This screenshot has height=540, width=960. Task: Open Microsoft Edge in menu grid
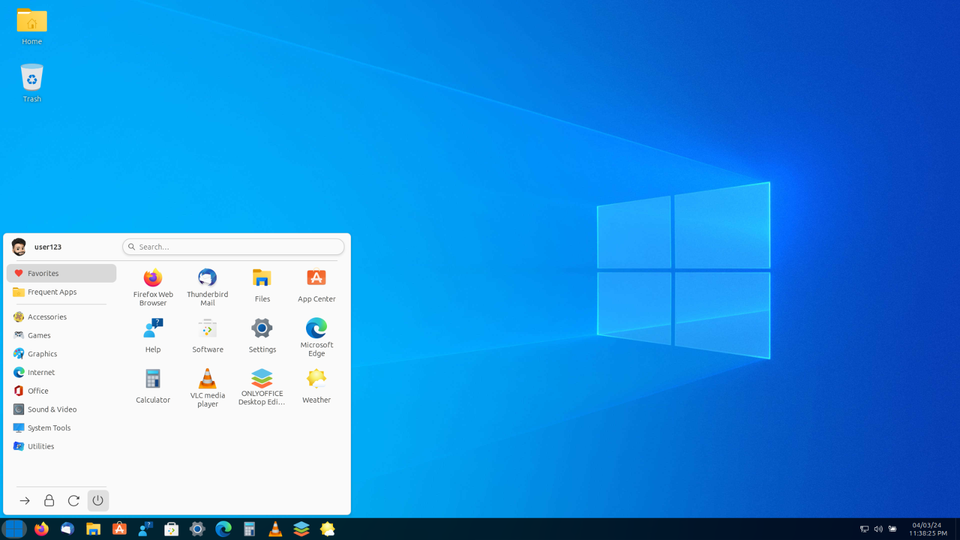pos(317,337)
